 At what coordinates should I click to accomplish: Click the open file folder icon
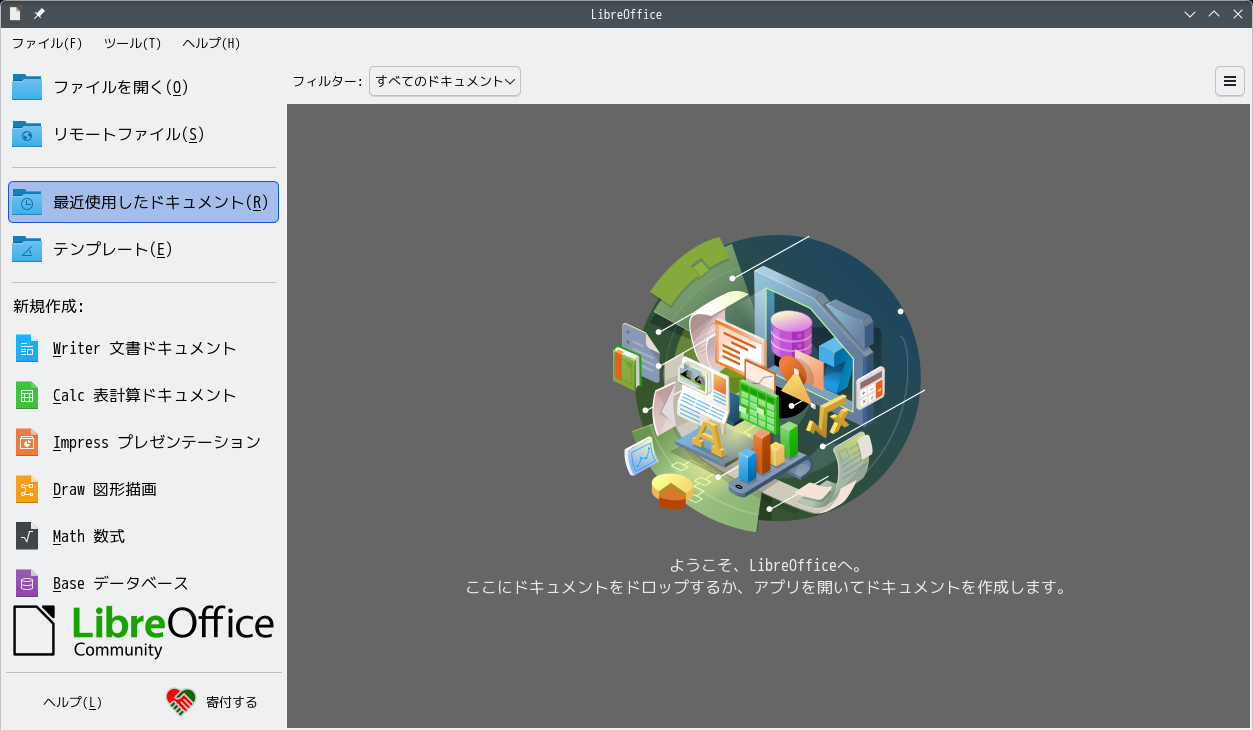click(x=27, y=87)
